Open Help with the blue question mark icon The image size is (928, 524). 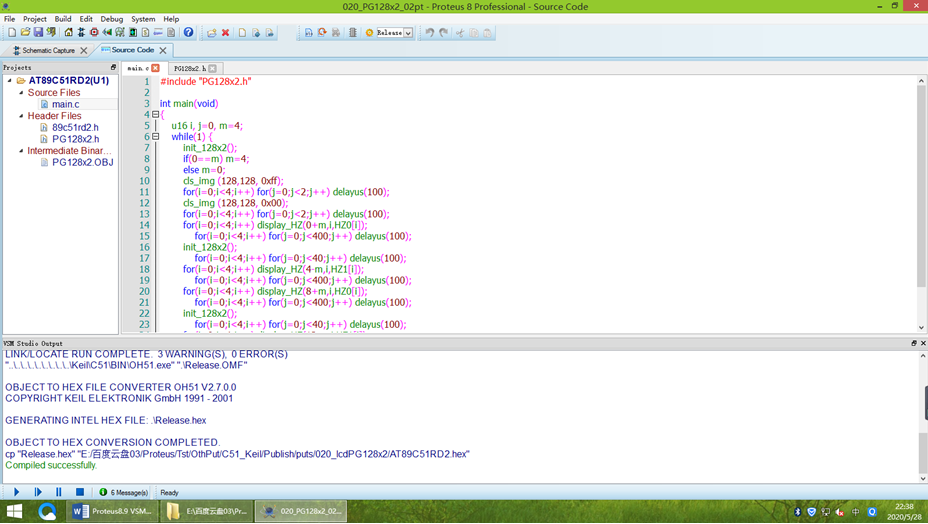(188, 33)
